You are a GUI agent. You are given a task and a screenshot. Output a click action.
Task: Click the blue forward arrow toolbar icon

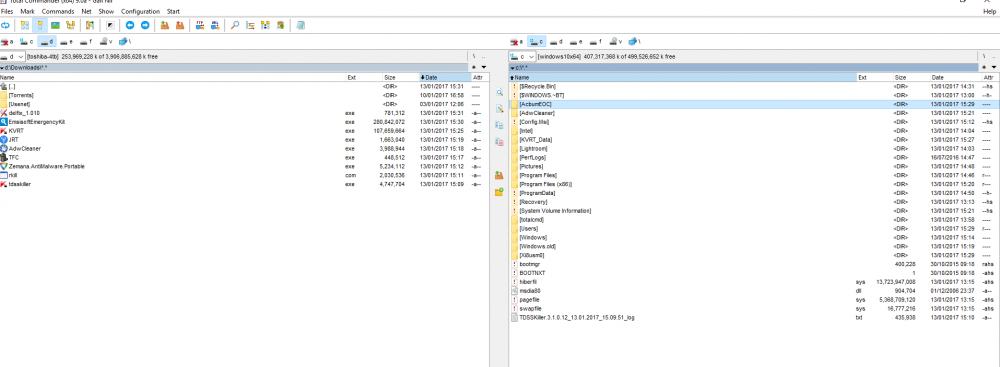145,26
